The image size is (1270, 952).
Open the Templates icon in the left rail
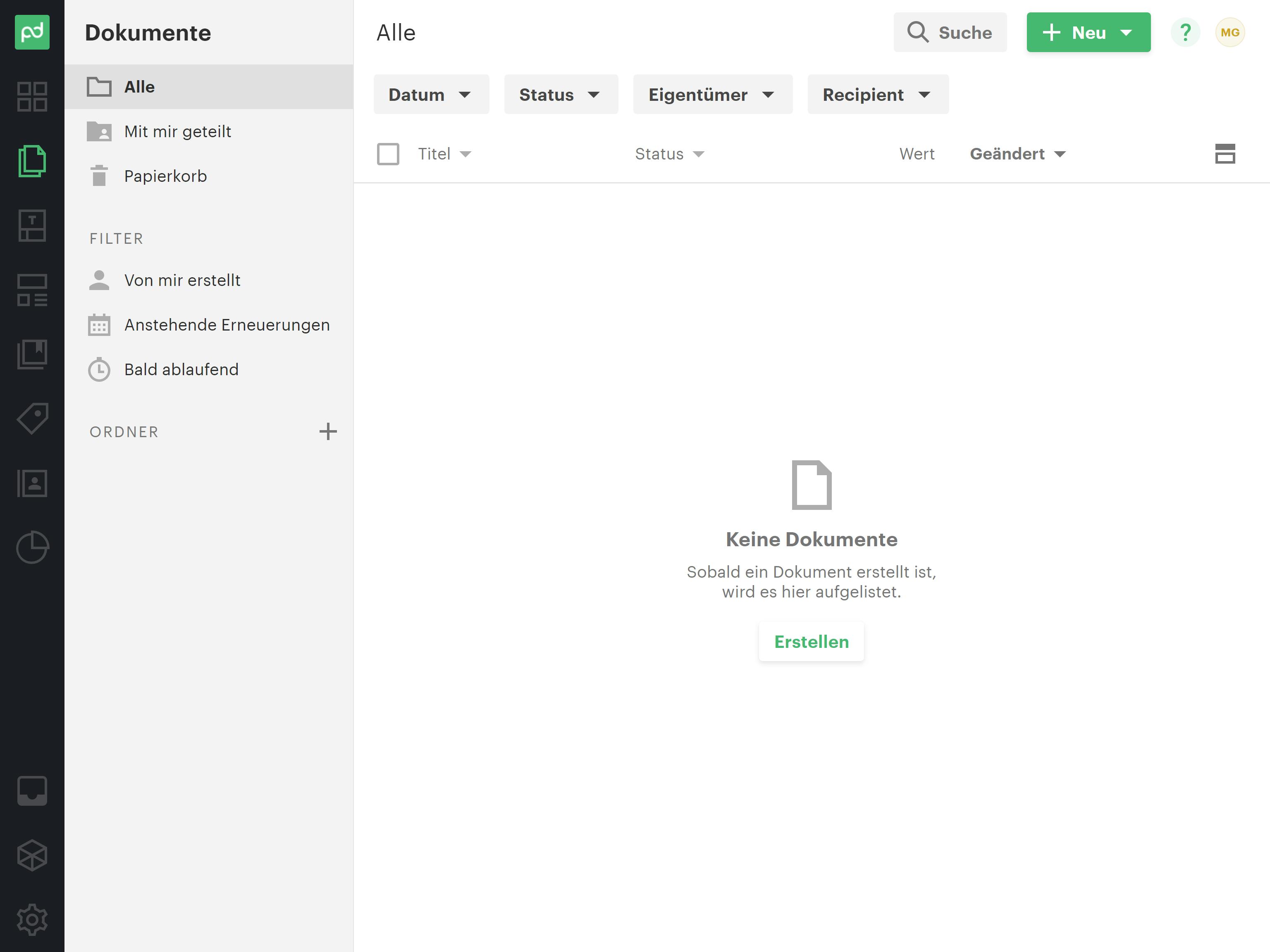(31, 226)
